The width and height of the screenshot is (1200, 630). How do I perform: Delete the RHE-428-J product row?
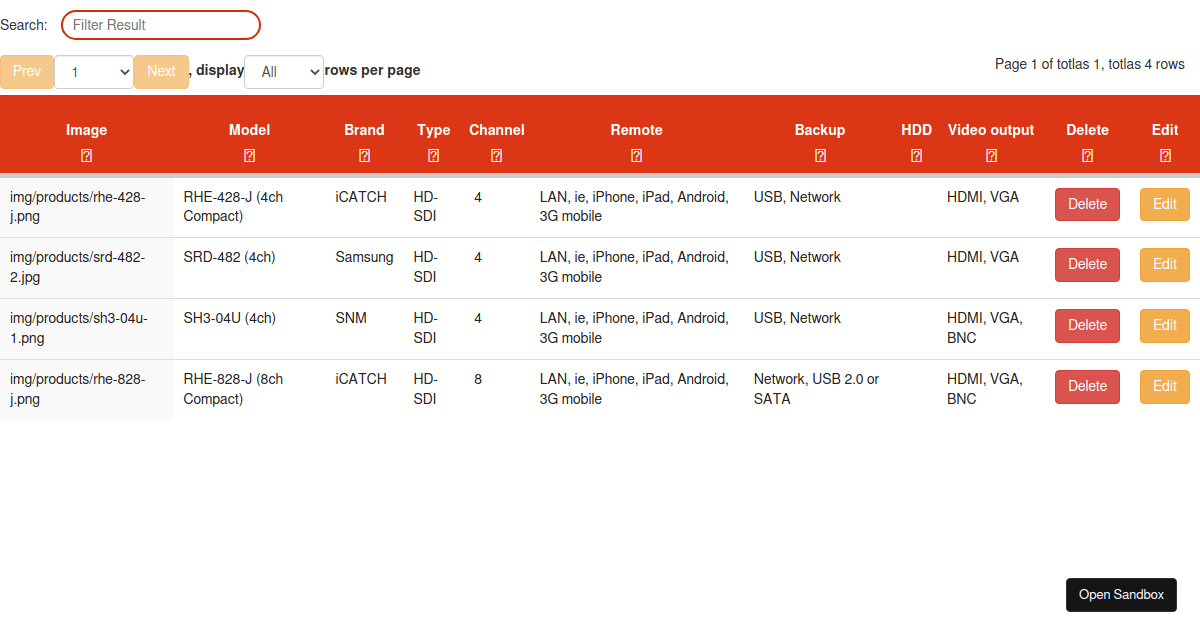click(1088, 204)
